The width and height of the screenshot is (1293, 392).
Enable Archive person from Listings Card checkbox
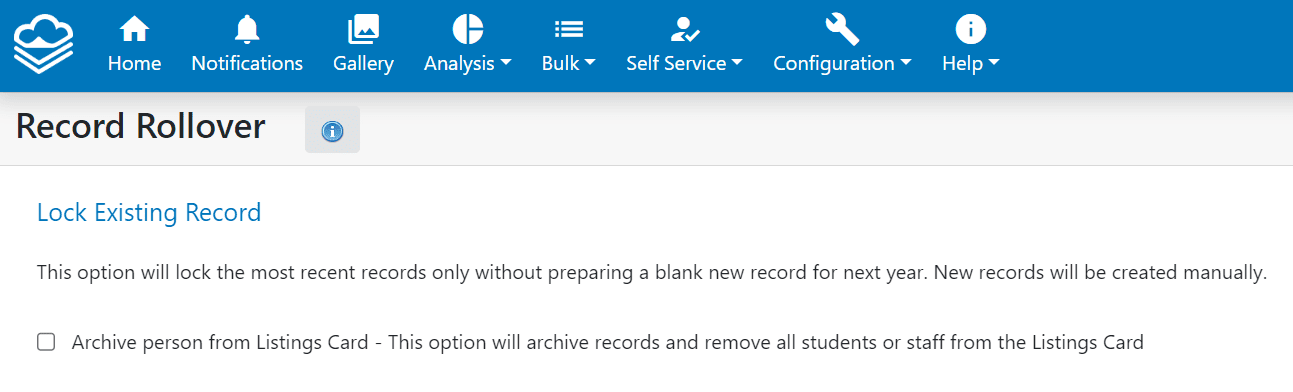point(46,342)
